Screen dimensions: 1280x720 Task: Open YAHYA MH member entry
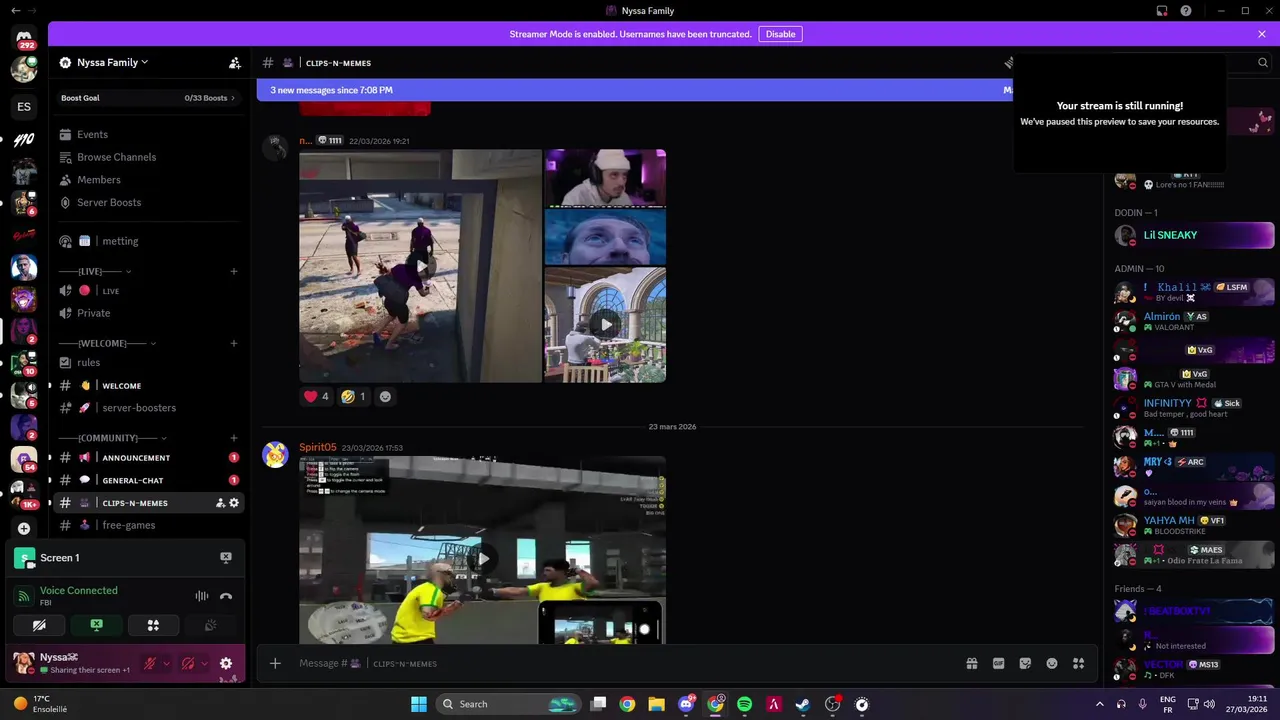coord(1194,525)
